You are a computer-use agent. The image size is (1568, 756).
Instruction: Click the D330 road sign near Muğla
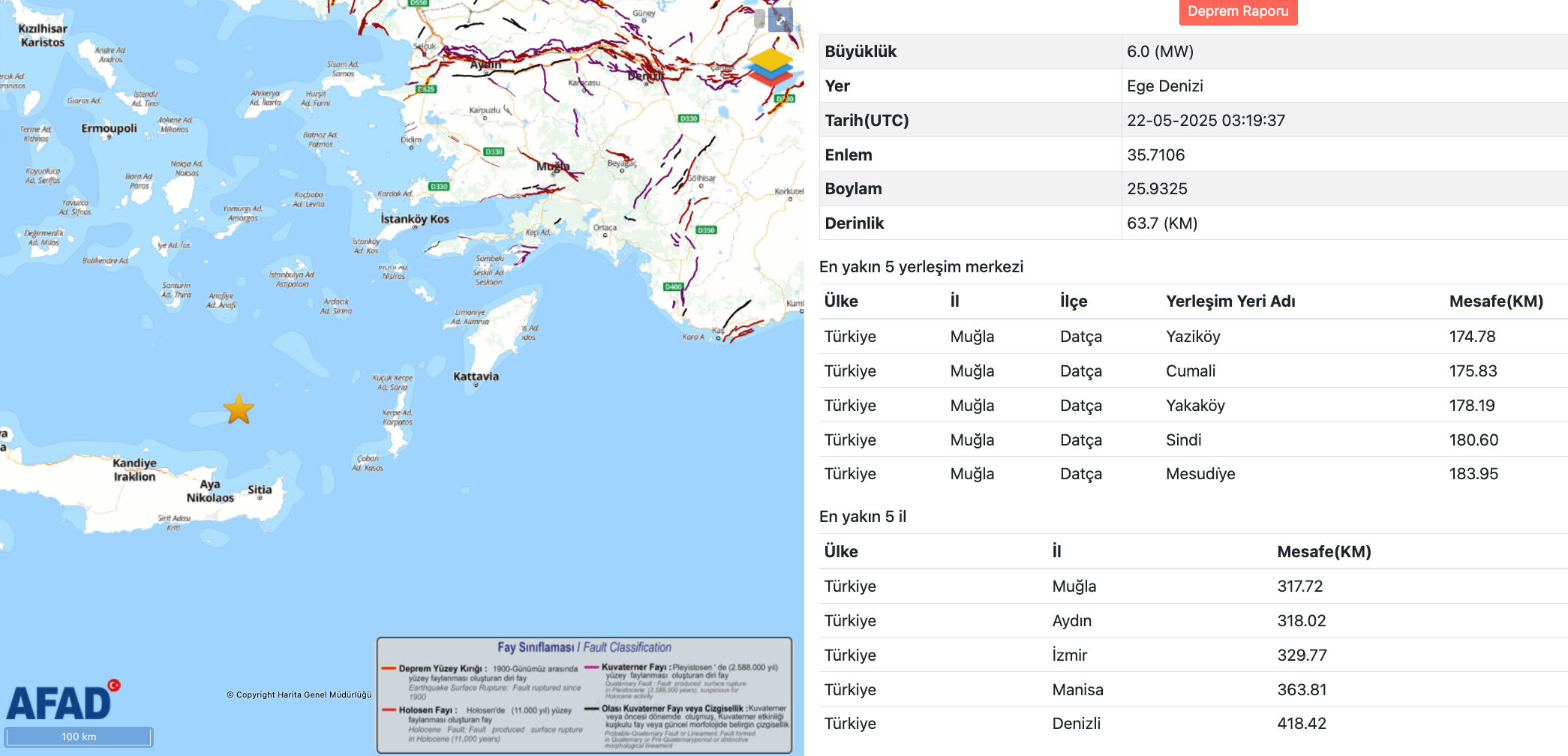[x=494, y=151]
